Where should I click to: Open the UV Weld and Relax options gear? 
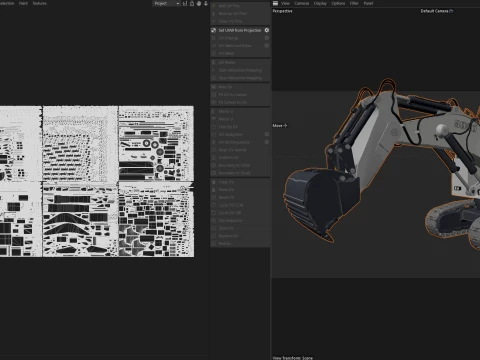[x=267, y=45]
